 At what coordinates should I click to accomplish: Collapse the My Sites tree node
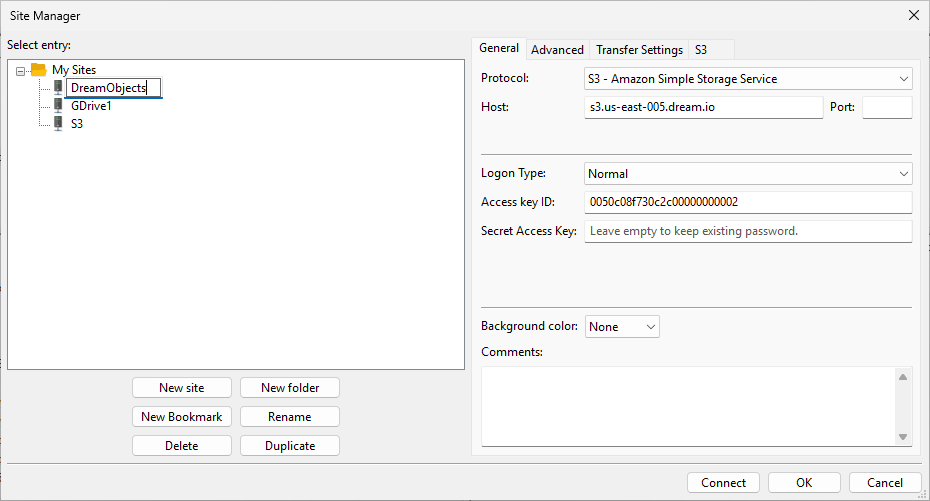[x=22, y=70]
